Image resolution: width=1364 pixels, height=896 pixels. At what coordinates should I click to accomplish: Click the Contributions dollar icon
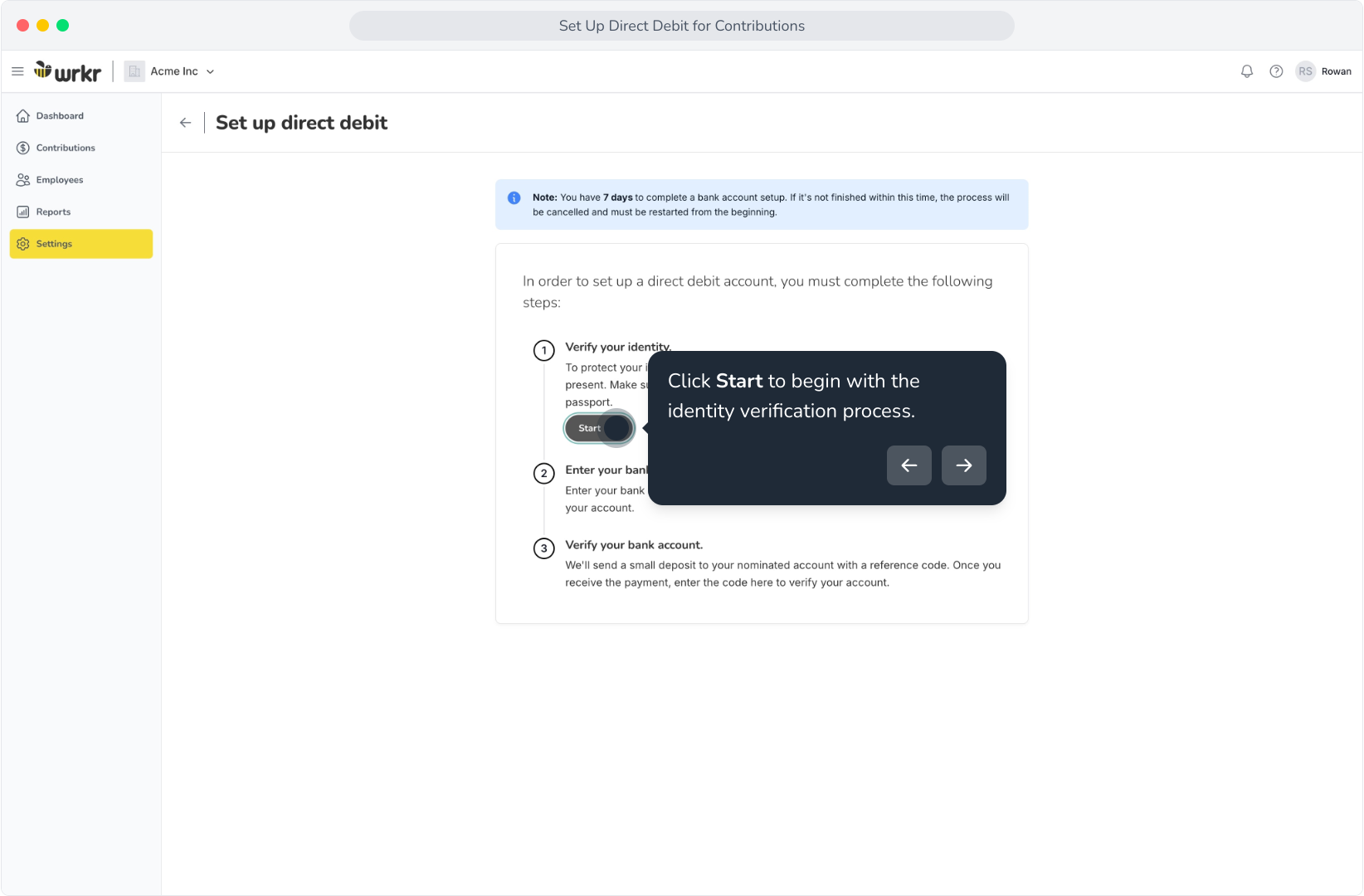(23, 148)
